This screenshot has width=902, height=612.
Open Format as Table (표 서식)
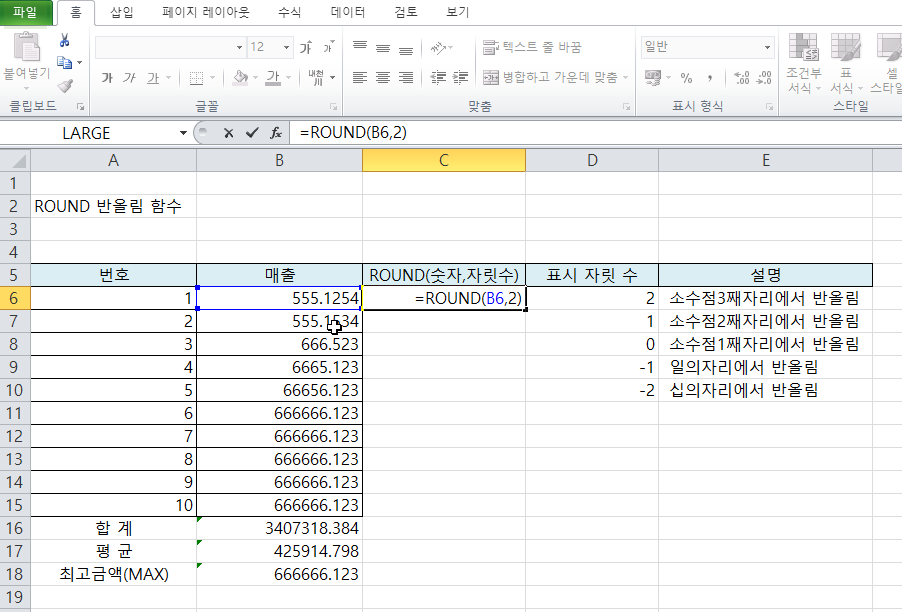(x=846, y=63)
